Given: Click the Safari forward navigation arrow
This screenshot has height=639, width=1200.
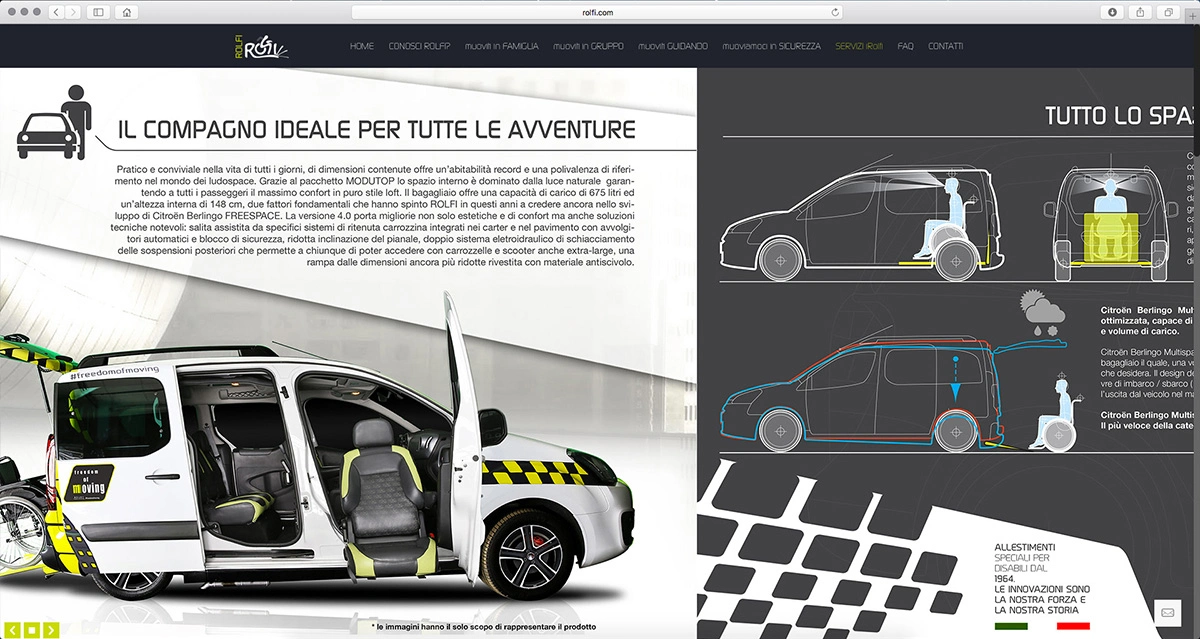Looking at the screenshot, I should [x=74, y=12].
